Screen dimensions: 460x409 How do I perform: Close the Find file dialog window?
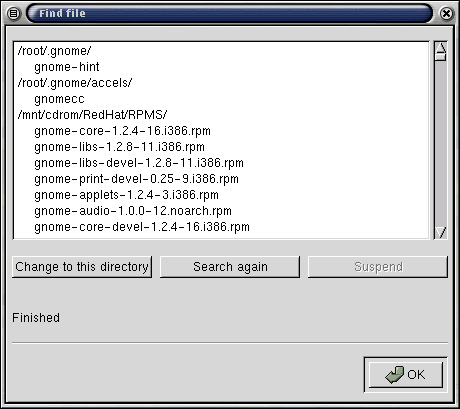(x=446, y=14)
